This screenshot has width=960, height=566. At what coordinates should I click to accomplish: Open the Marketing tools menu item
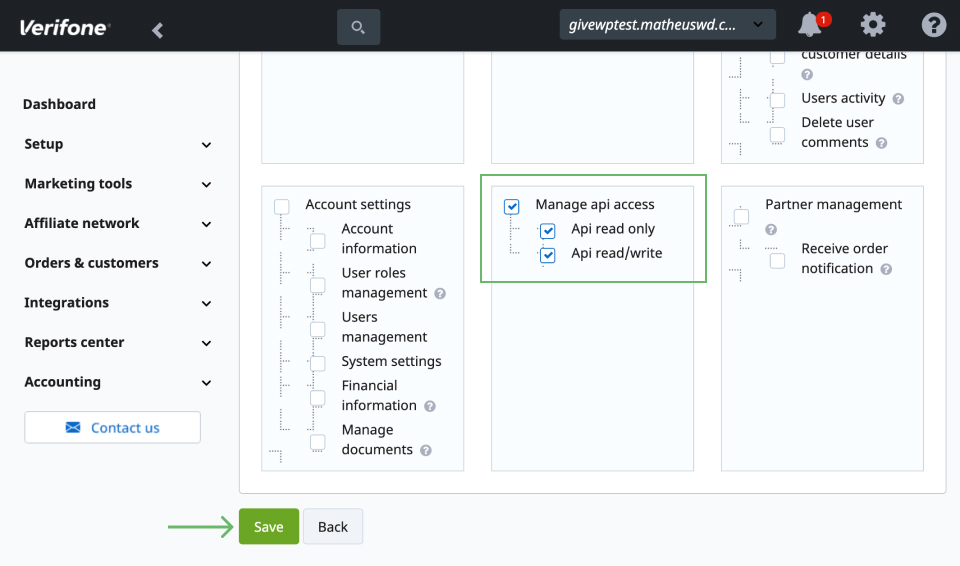78,184
